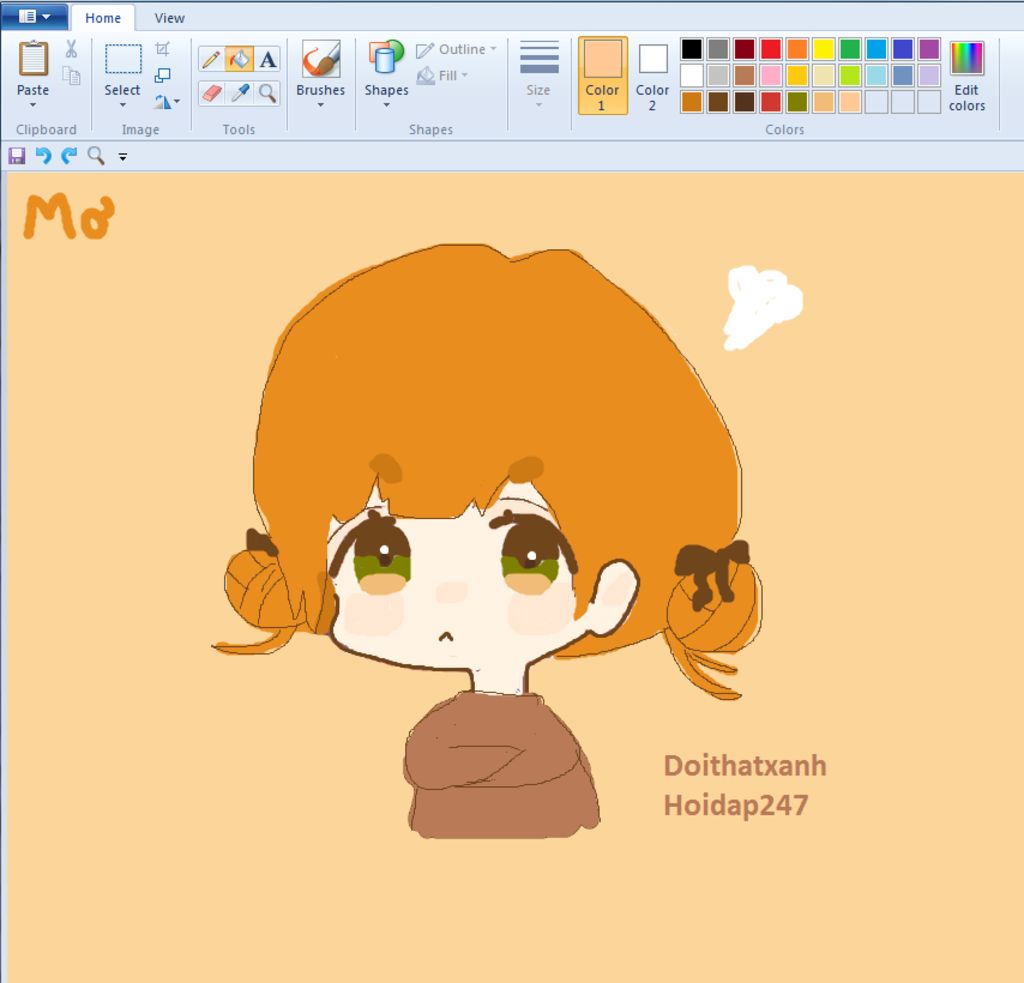Click the Shapes gallery icon
This screenshot has height=983, width=1024.
(x=386, y=59)
